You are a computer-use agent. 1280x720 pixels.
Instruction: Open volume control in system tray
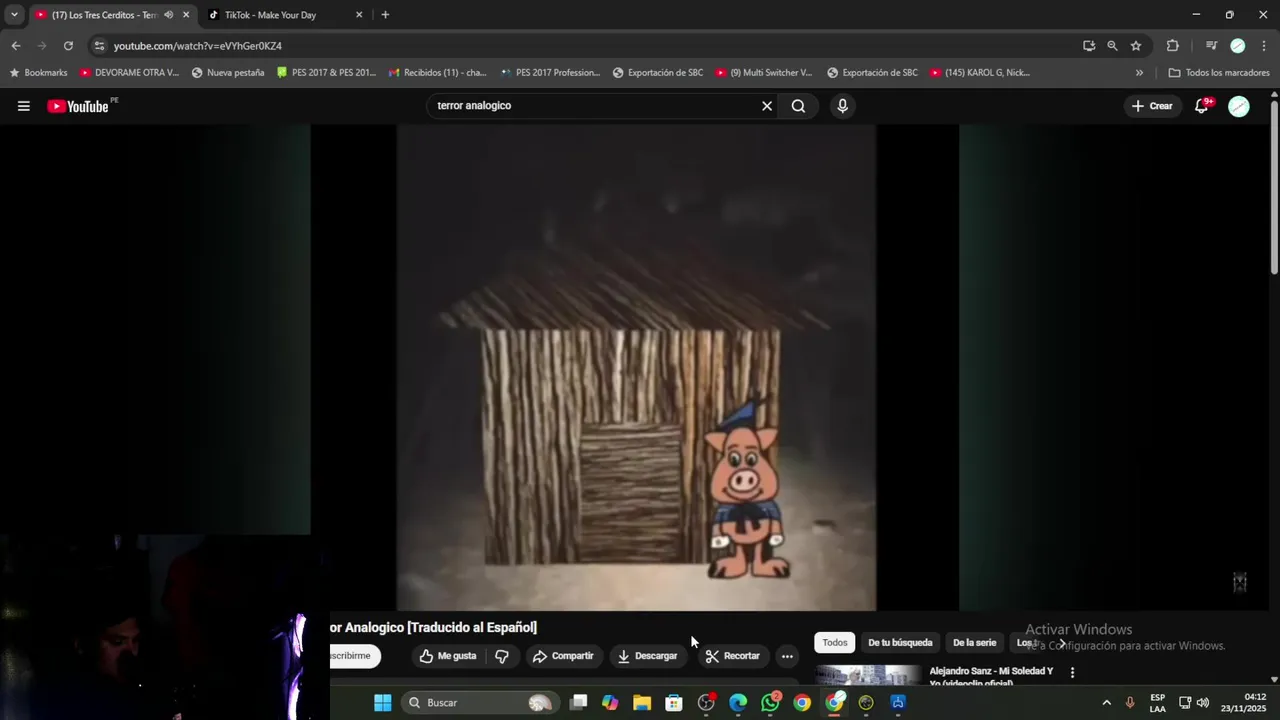(1203, 703)
